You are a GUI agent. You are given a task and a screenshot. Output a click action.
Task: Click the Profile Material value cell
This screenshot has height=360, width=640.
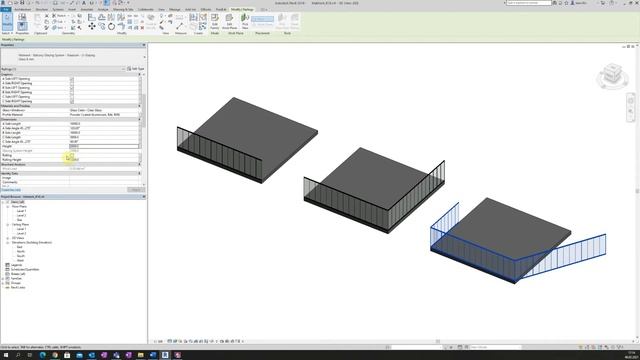coord(104,115)
